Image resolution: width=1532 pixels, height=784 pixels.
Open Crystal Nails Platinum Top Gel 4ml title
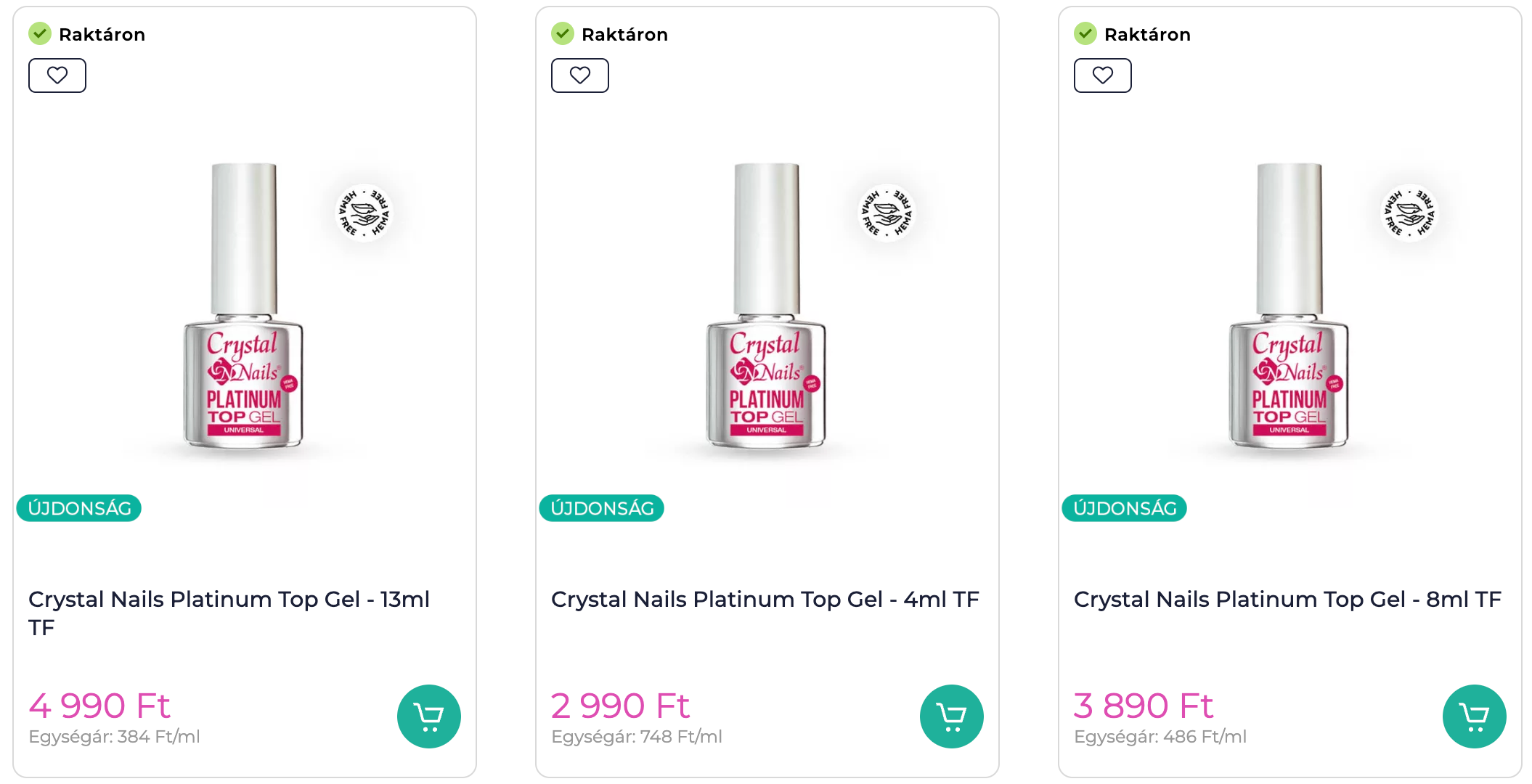[765, 600]
